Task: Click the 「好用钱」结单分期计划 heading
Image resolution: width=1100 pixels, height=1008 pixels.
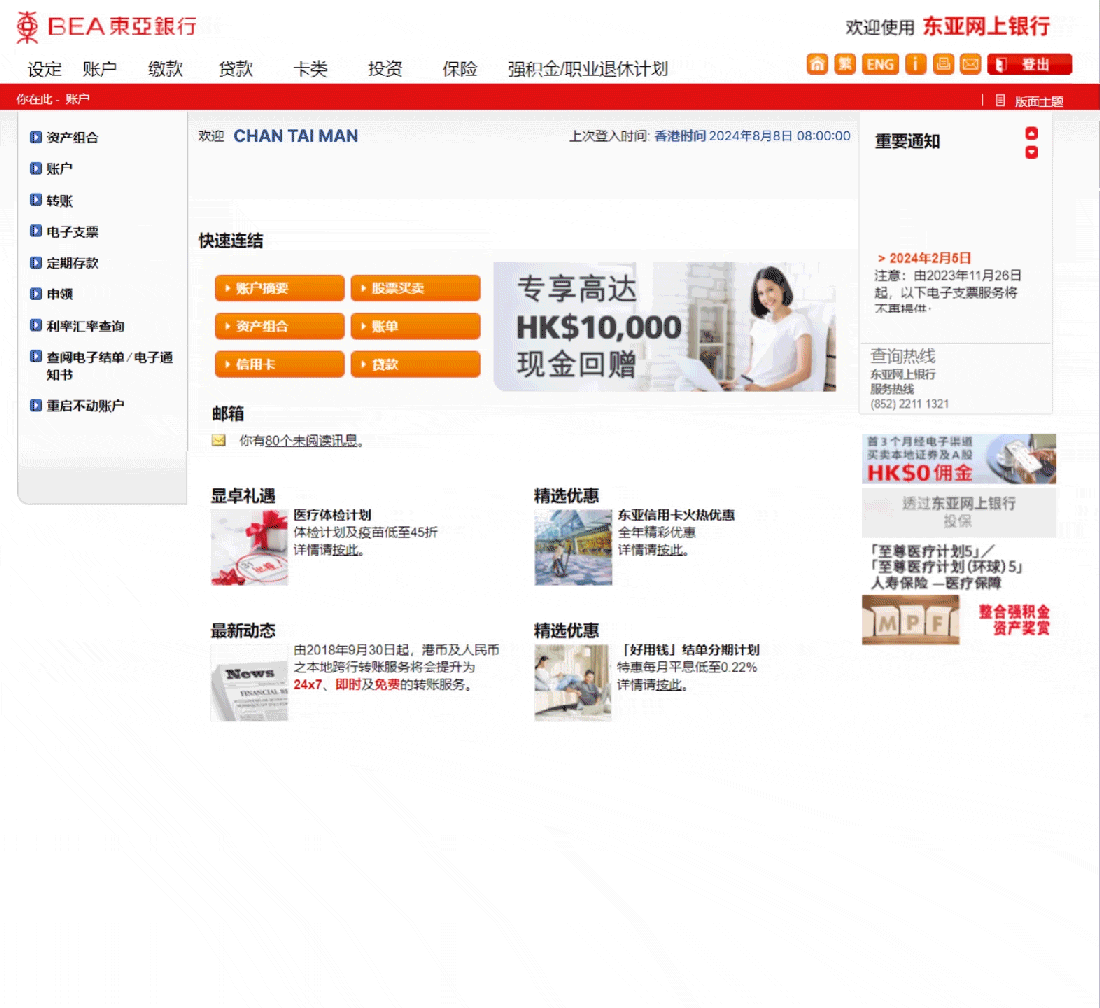Action: (688, 650)
